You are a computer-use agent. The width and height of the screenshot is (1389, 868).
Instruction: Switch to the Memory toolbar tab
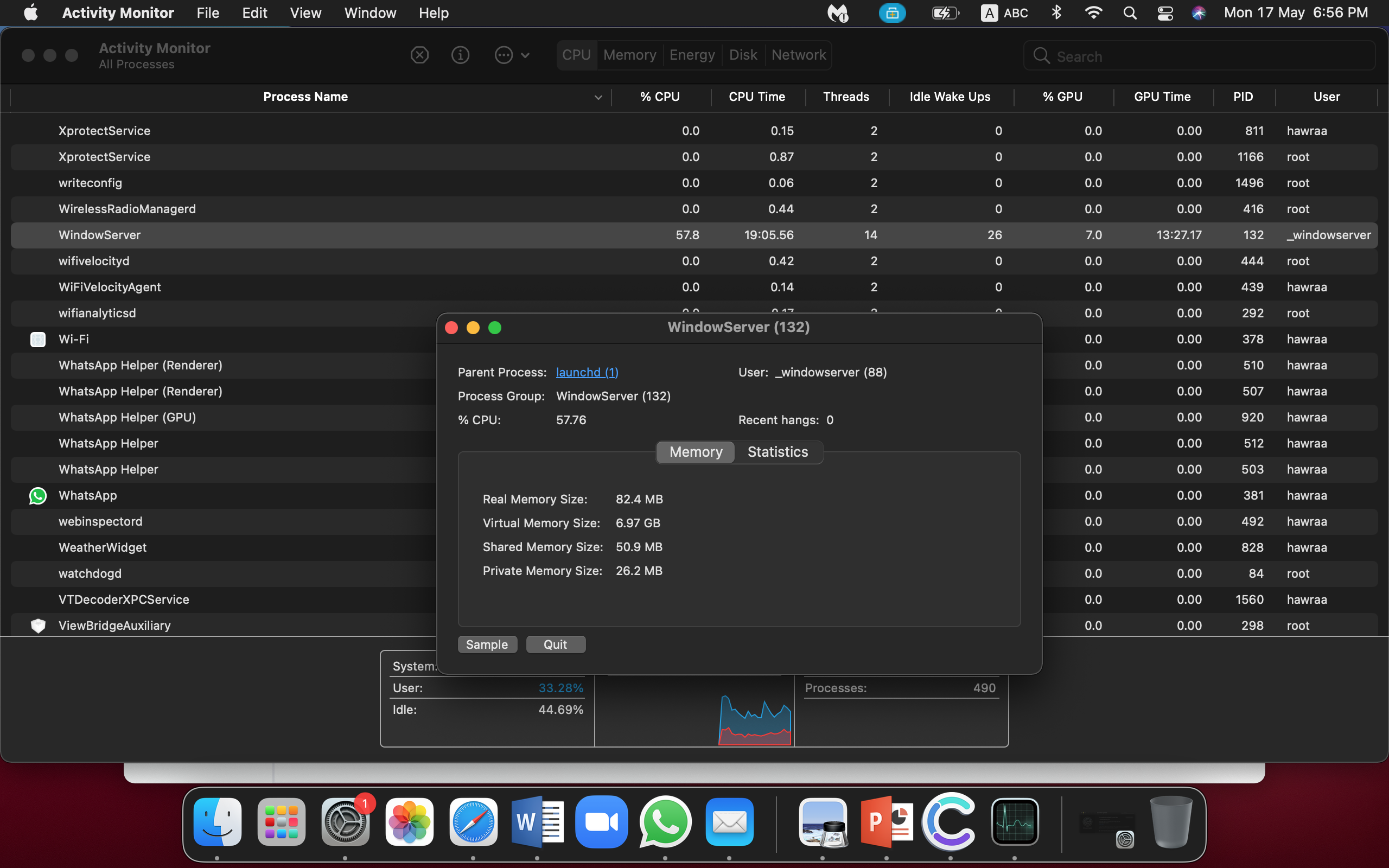[629, 55]
